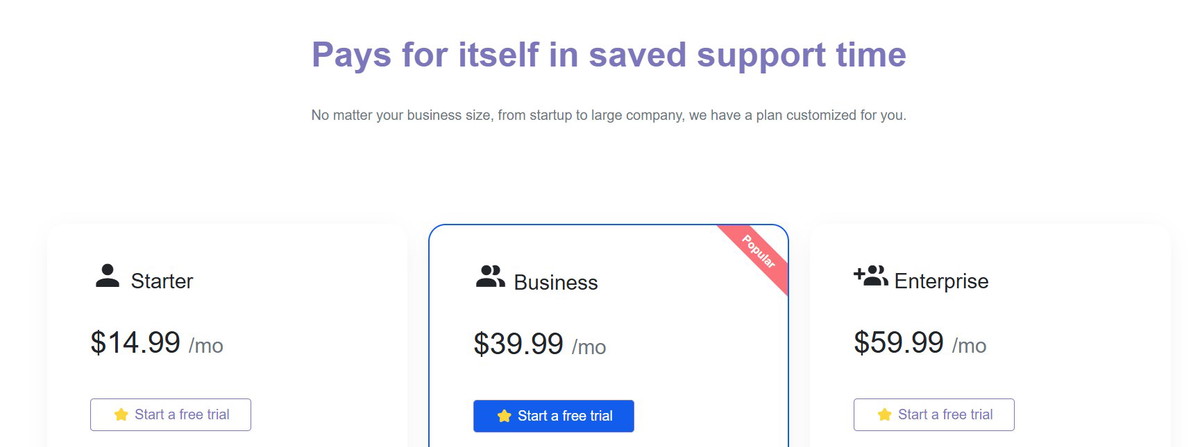Start a free trial for the Enterprise plan
The height and width of the screenshot is (447, 1200).
934,415
